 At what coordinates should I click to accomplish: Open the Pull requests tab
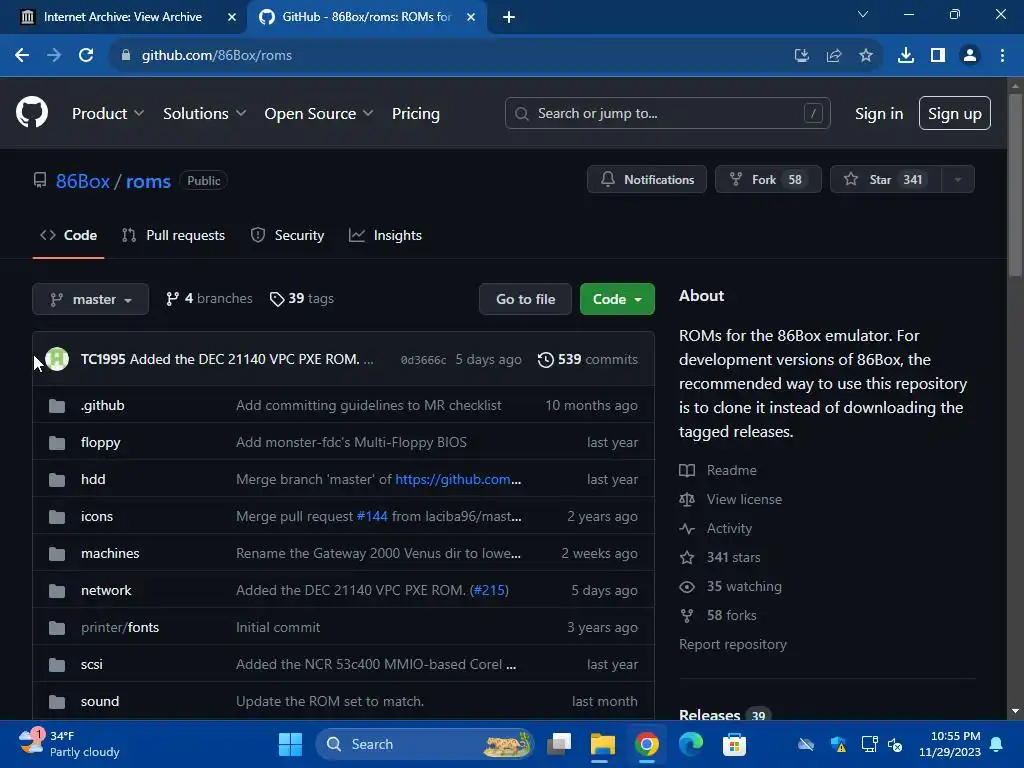tap(174, 235)
